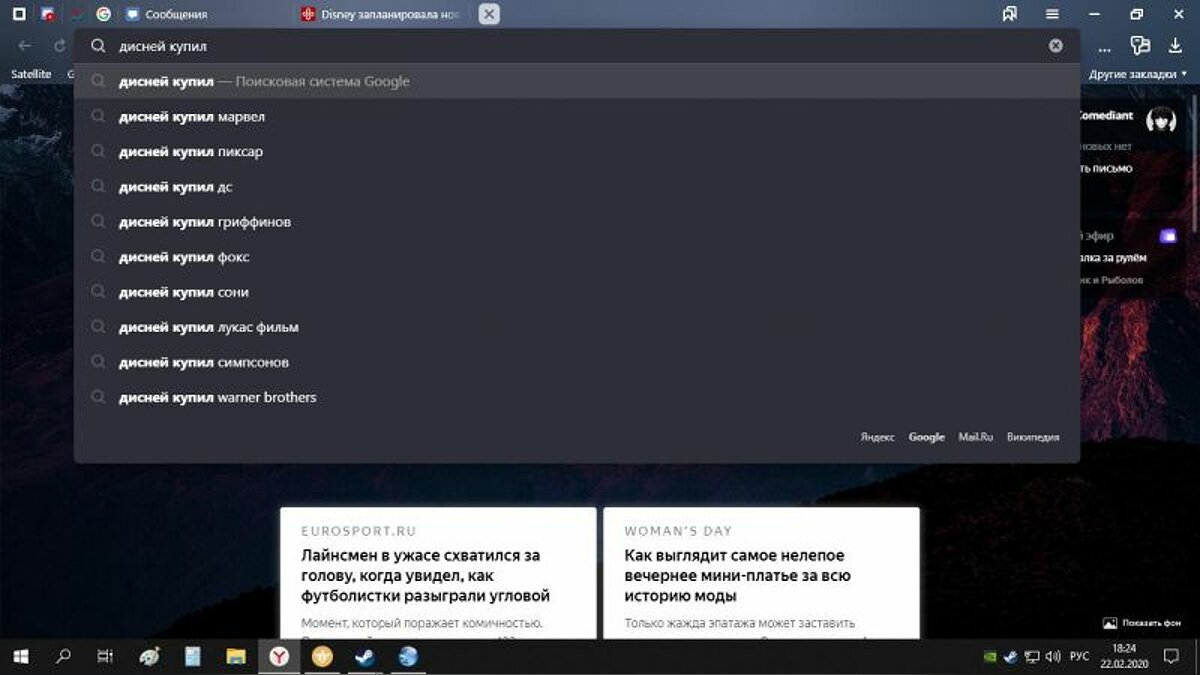Click the pinned Google tab icon
The image size is (1200, 675).
pyautogui.click(x=103, y=14)
